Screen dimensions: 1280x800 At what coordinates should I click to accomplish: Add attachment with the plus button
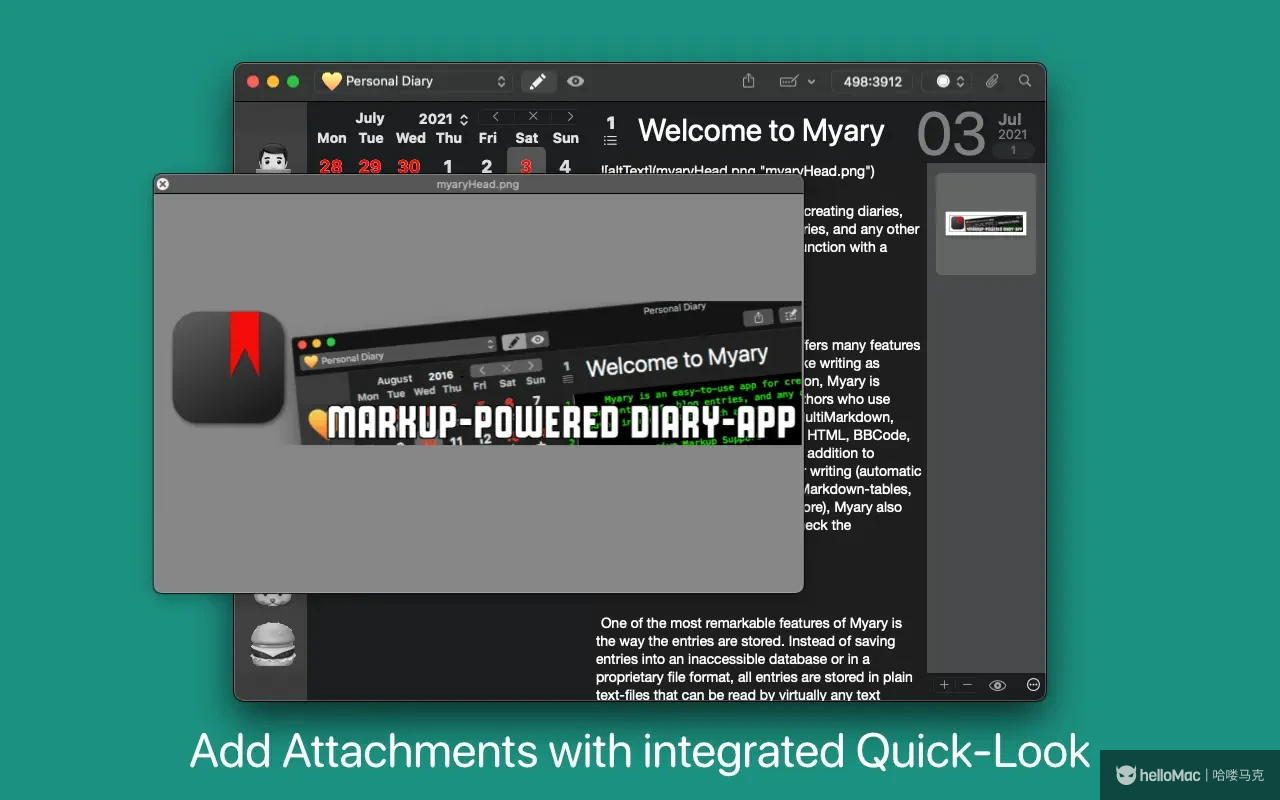[x=944, y=685]
